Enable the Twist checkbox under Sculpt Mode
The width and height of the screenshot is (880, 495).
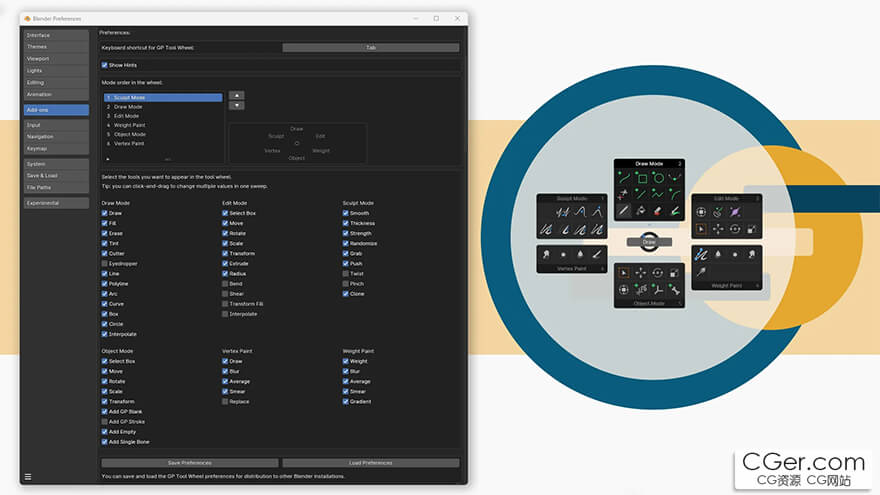pos(346,273)
